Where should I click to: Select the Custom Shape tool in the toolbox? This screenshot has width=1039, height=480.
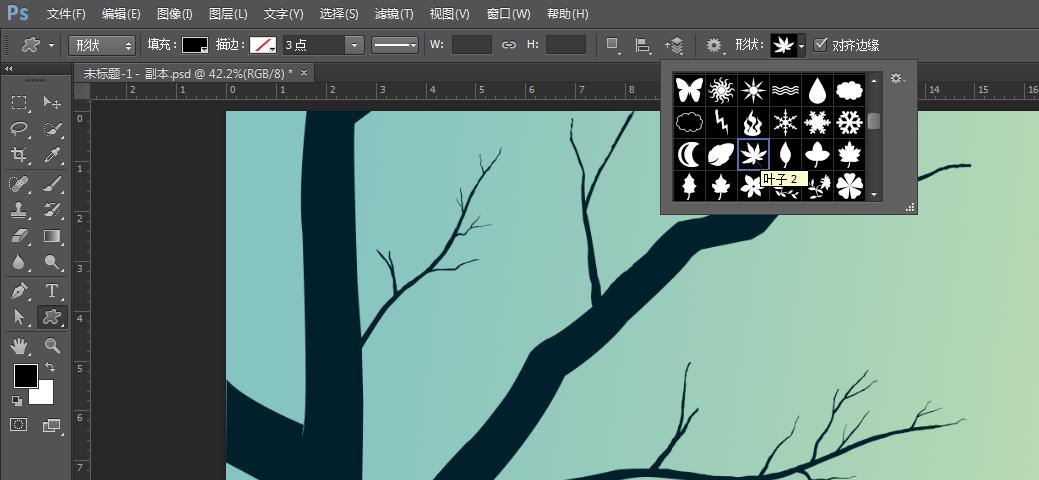[x=52, y=318]
